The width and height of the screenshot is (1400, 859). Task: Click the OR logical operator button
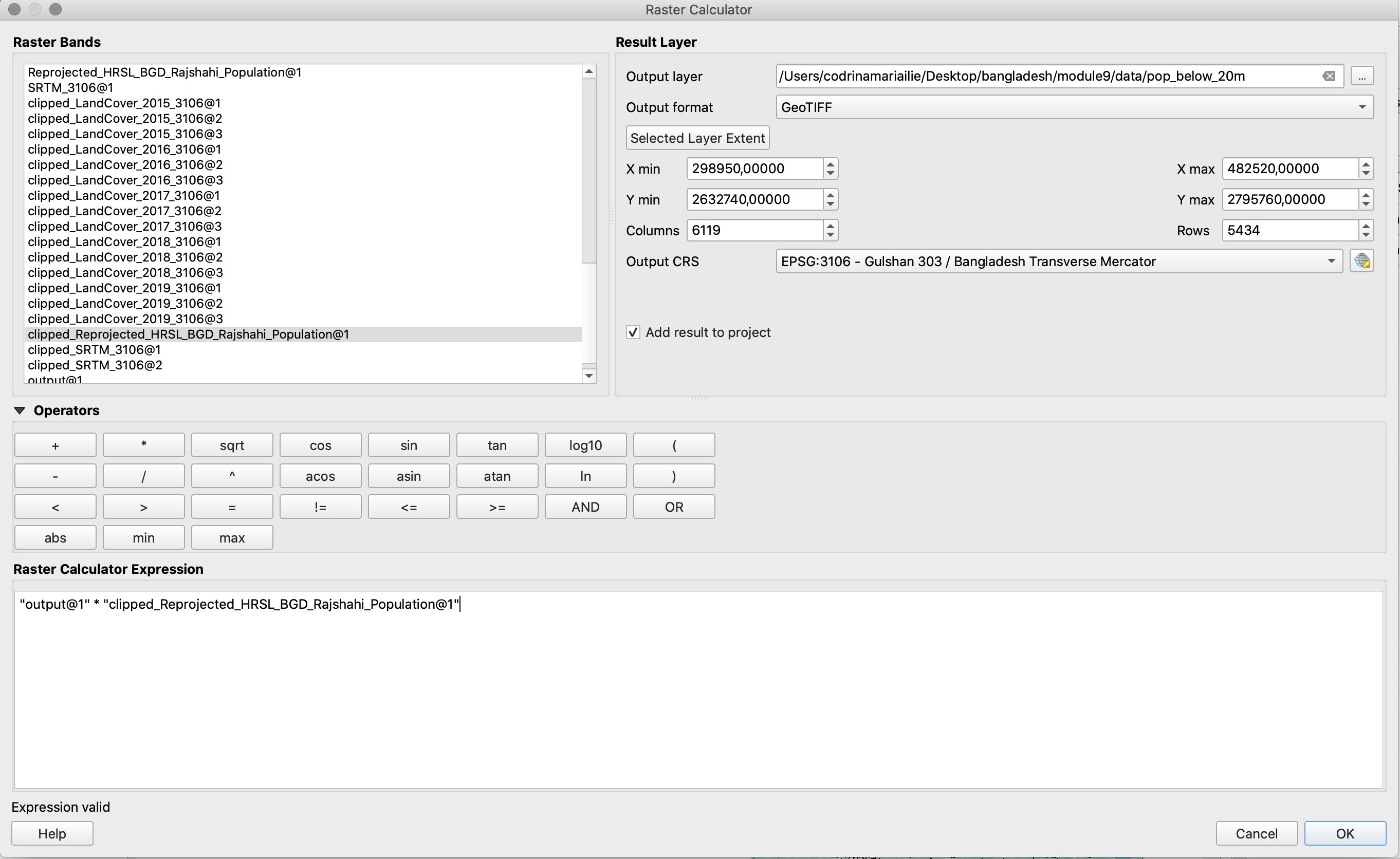coord(673,508)
